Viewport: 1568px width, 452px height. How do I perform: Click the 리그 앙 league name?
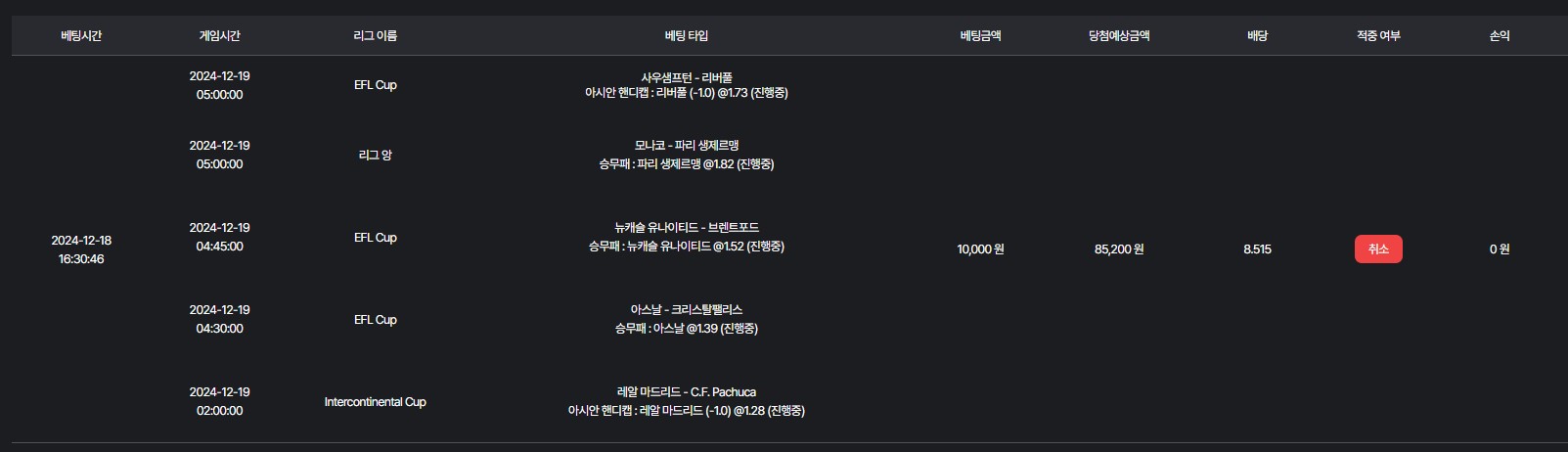click(x=375, y=155)
